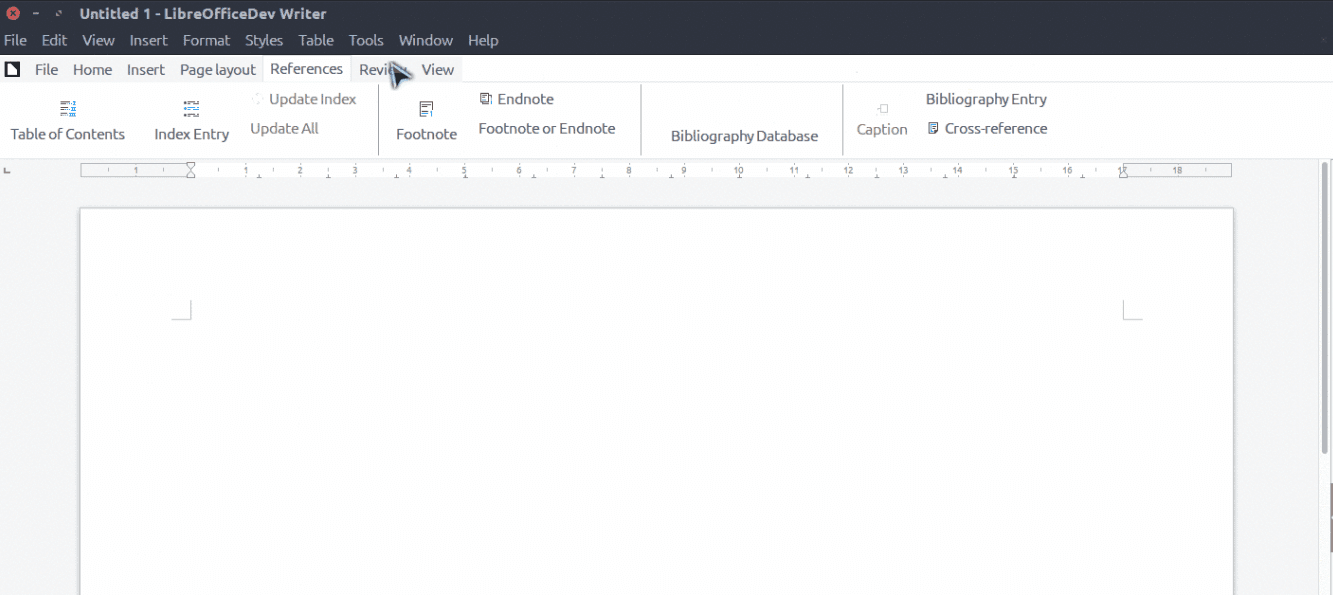Click the Caption icon
Screen dimensions: 1333x615
[882, 108]
